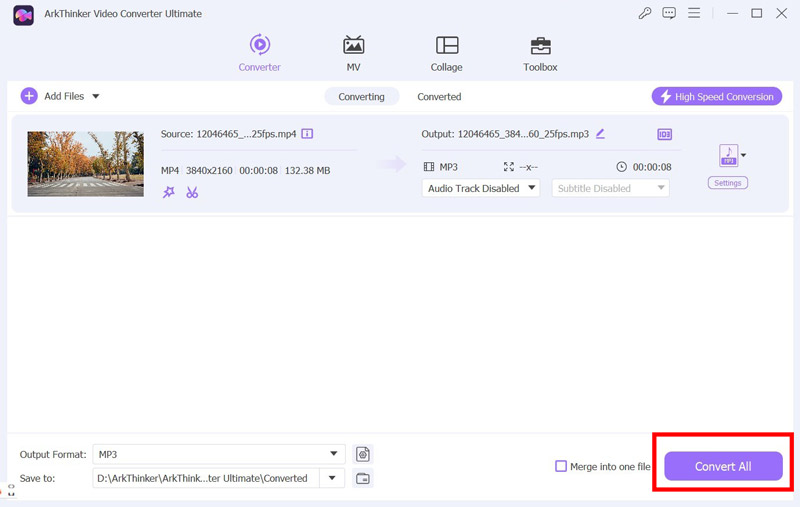Image resolution: width=800 pixels, height=507 pixels.
Task: Switch to the MV tab
Action: point(353,53)
